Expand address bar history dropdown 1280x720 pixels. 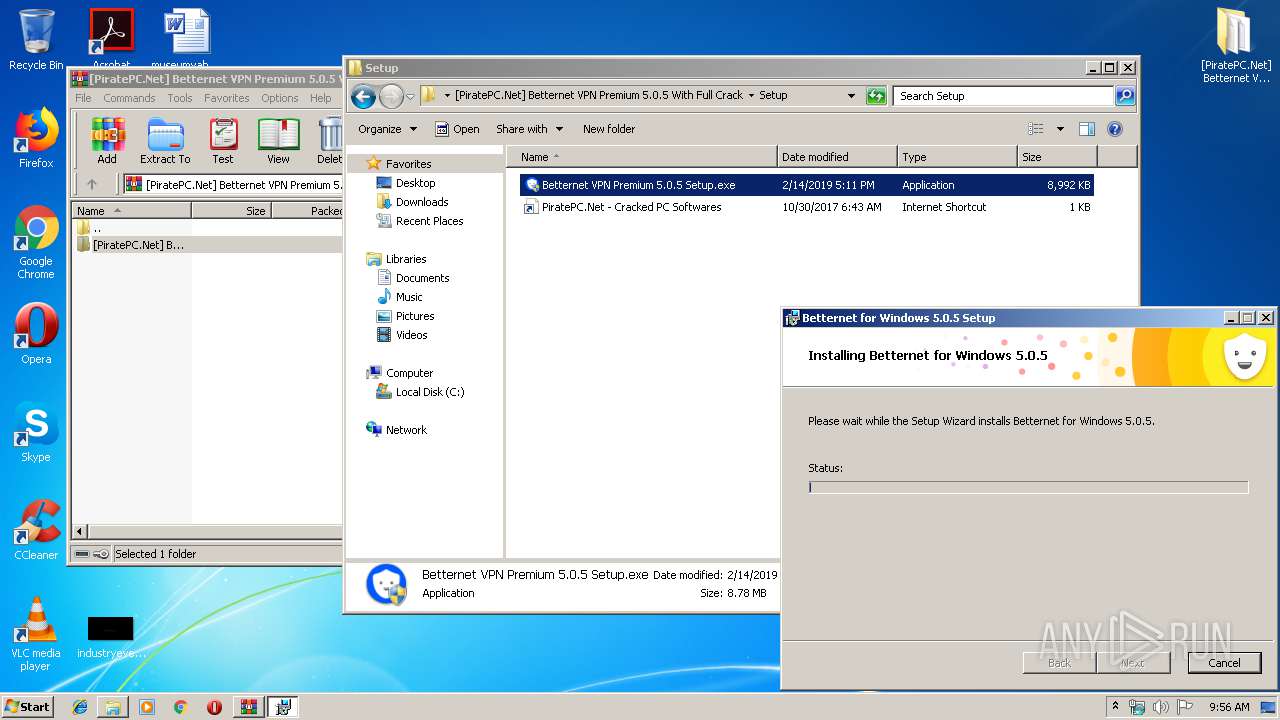point(851,96)
